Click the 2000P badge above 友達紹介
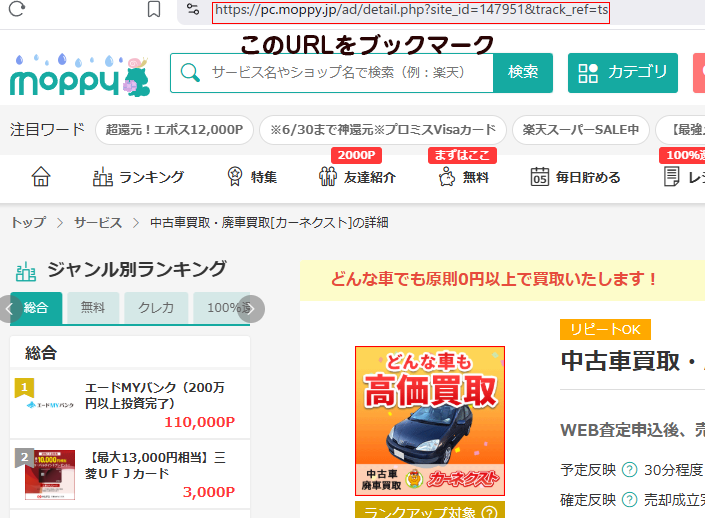 tap(357, 155)
